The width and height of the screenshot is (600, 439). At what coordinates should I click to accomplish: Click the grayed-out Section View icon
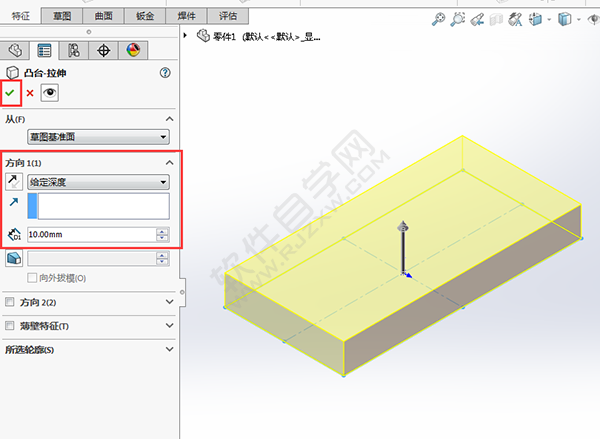pyautogui.click(x=496, y=19)
